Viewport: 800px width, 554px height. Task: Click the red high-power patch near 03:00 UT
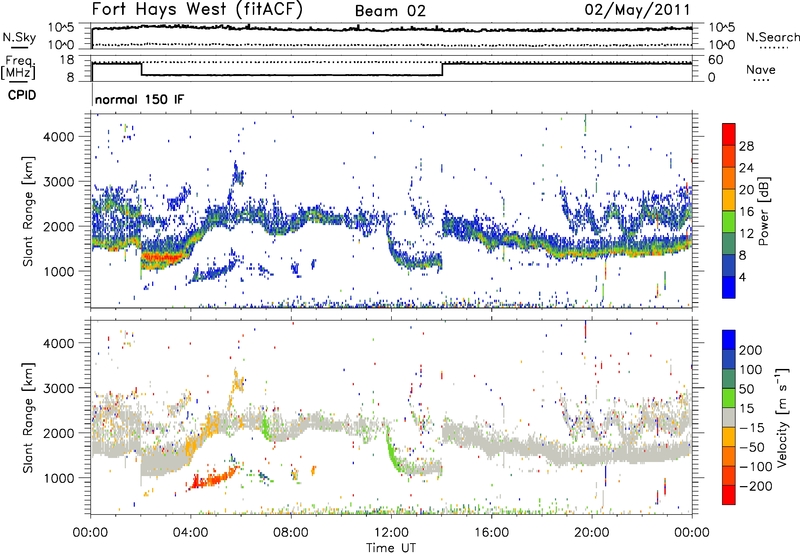click(x=162, y=258)
